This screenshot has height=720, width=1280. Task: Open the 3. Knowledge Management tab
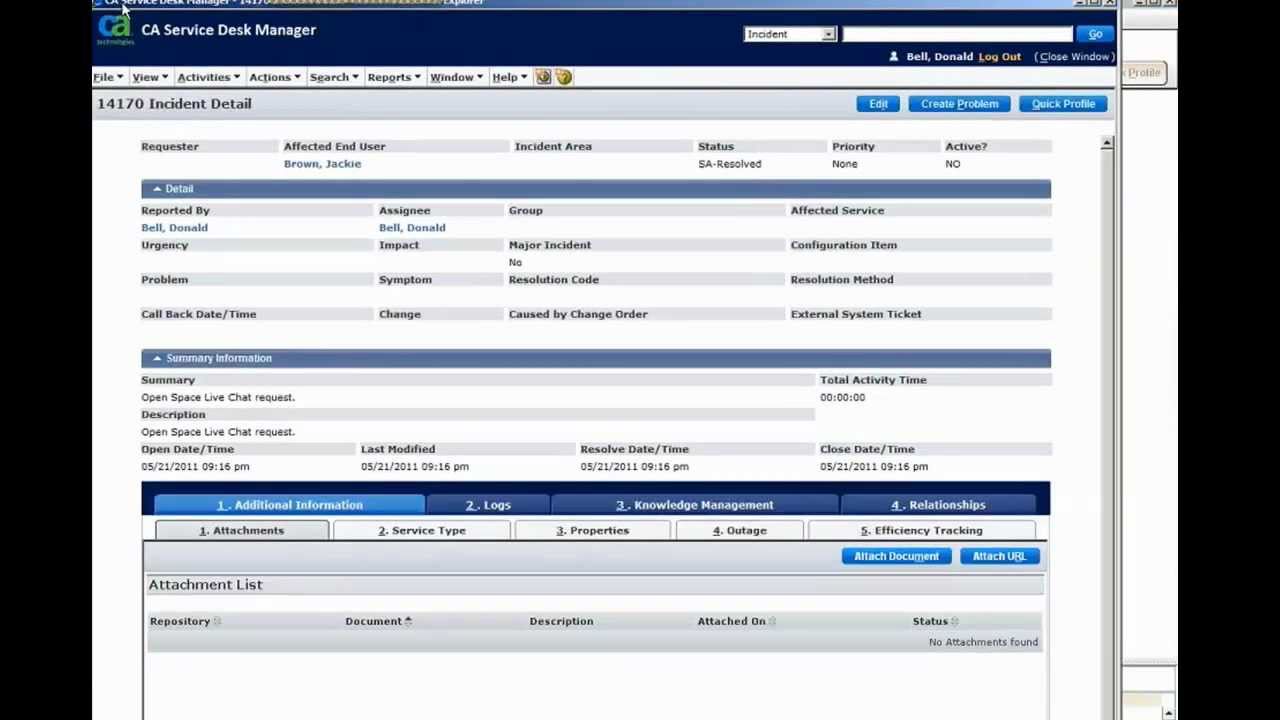click(694, 504)
